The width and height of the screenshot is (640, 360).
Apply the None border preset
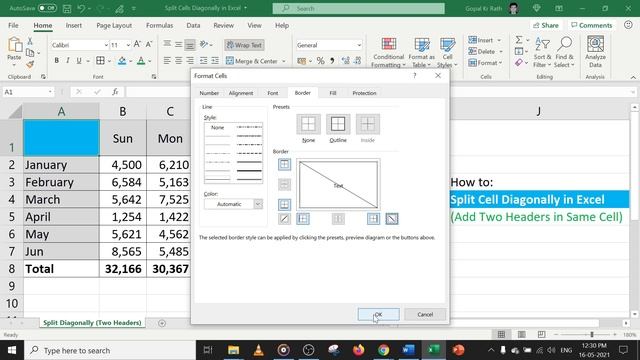tap(308, 124)
